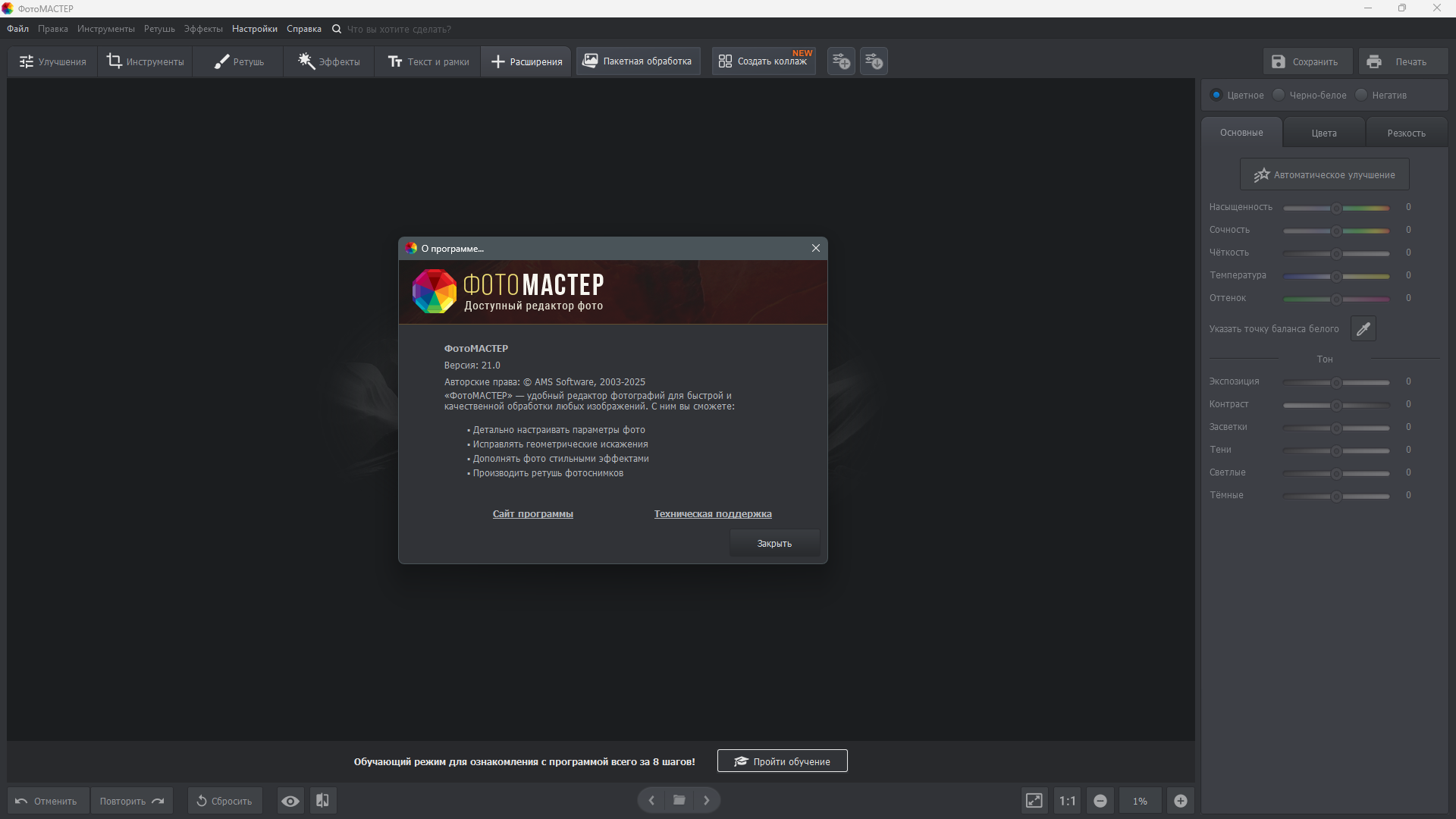Go to next photo arrow
This screenshot has height=819, width=1456.
[x=707, y=800]
